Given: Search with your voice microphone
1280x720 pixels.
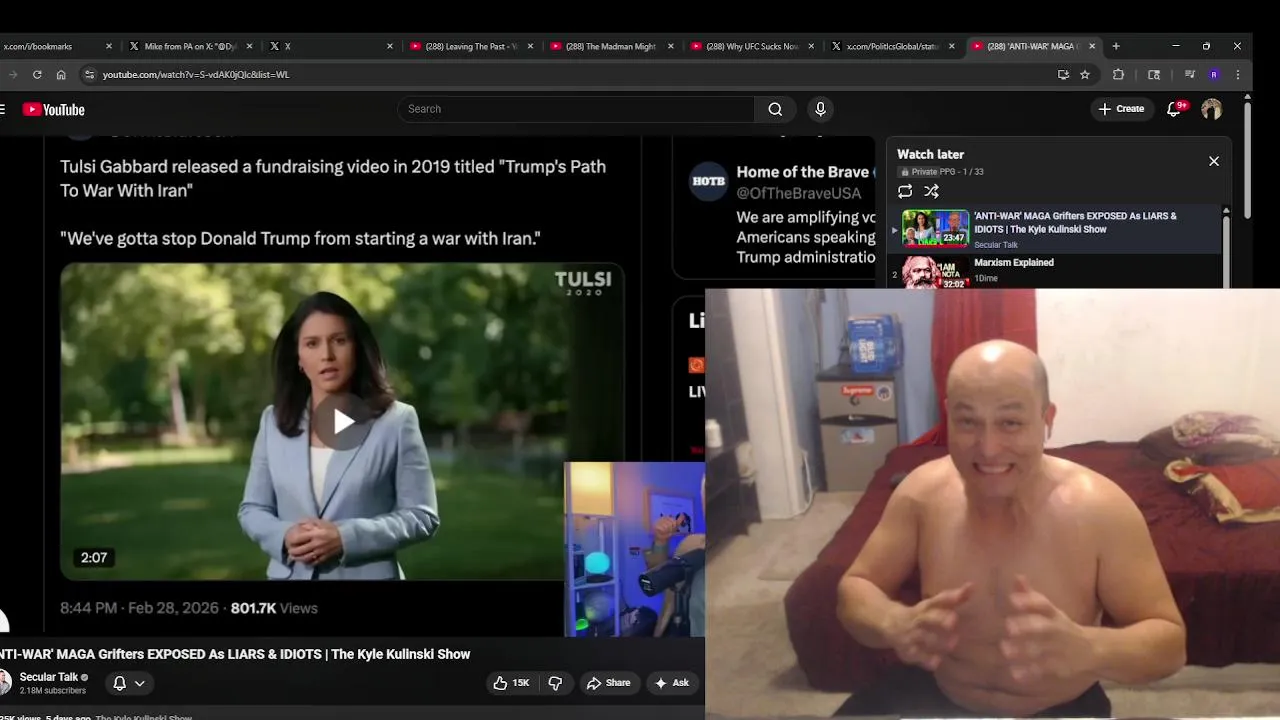Looking at the screenshot, I should [x=820, y=109].
